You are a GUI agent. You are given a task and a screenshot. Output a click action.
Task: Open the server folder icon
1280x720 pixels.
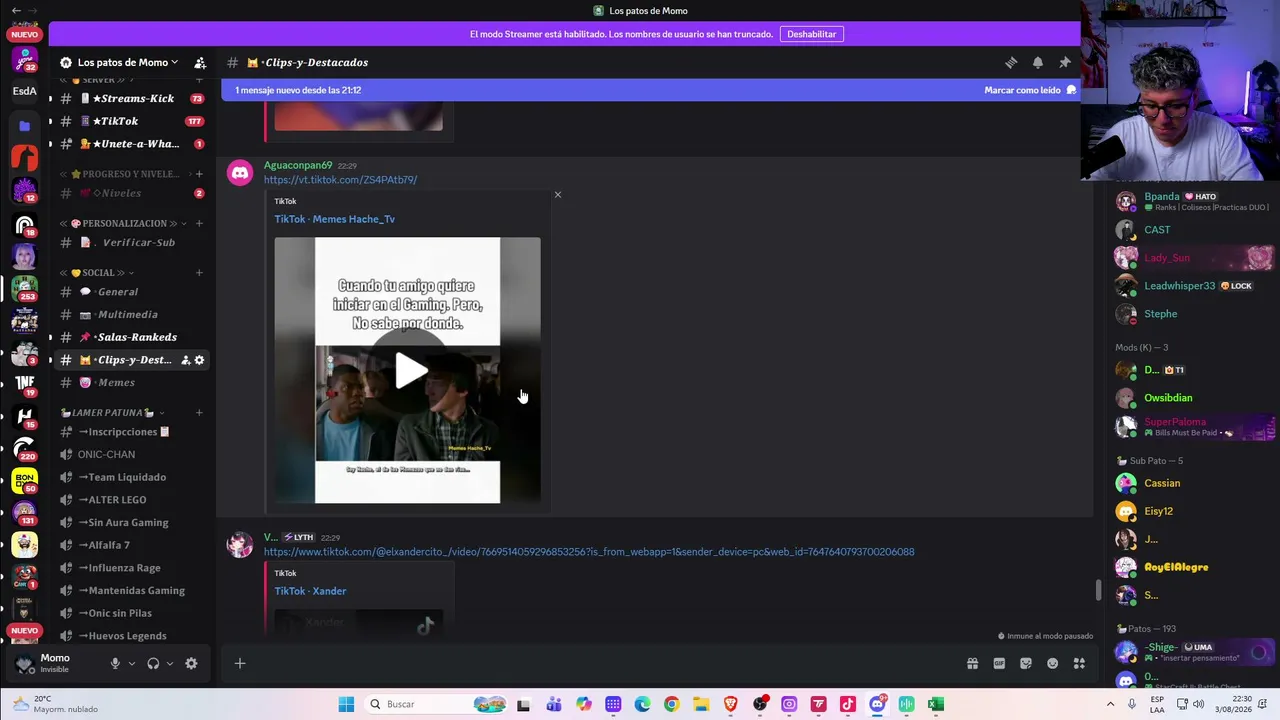pos(25,126)
